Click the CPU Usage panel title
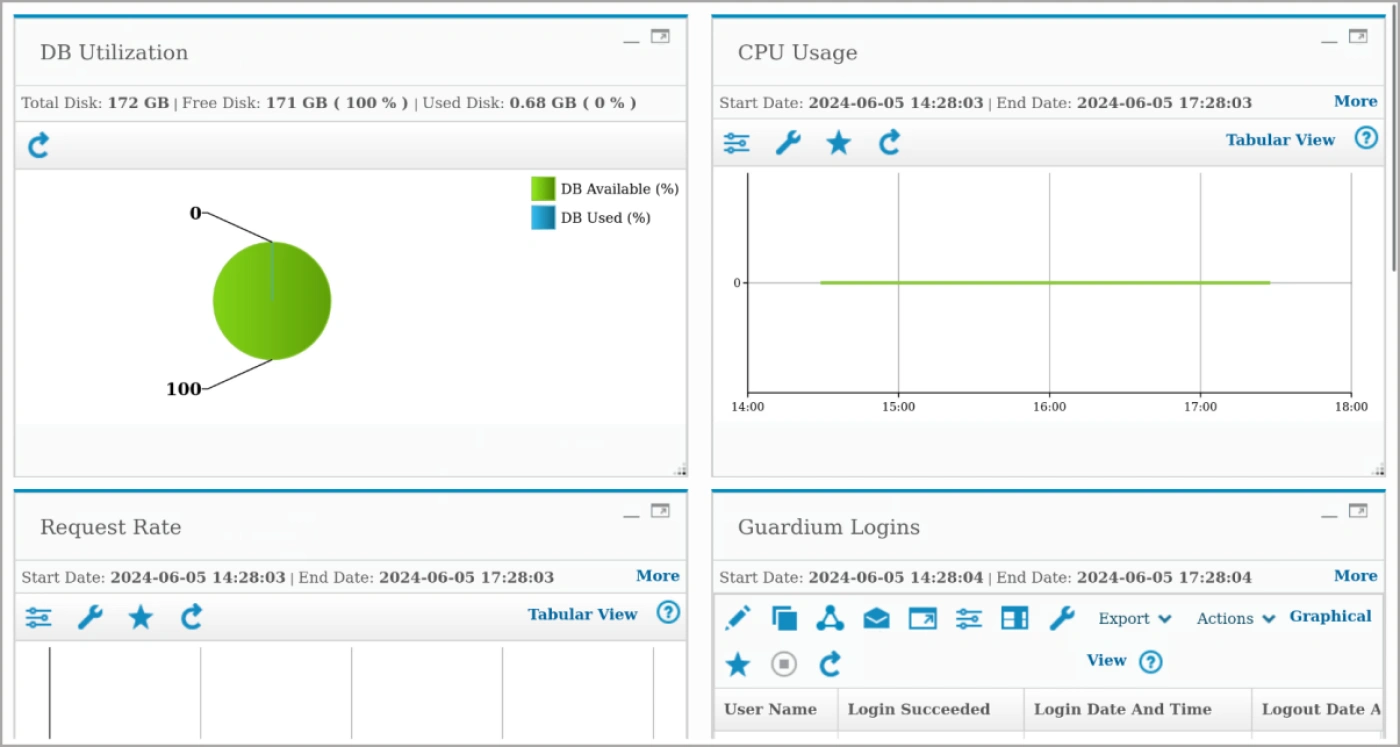The width and height of the screenshot is (1400, 747). click(x=797, y=52)
